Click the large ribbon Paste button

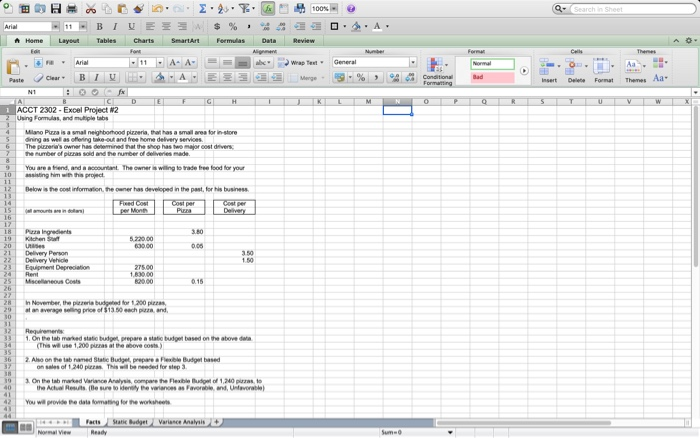(x=14, y=70)
